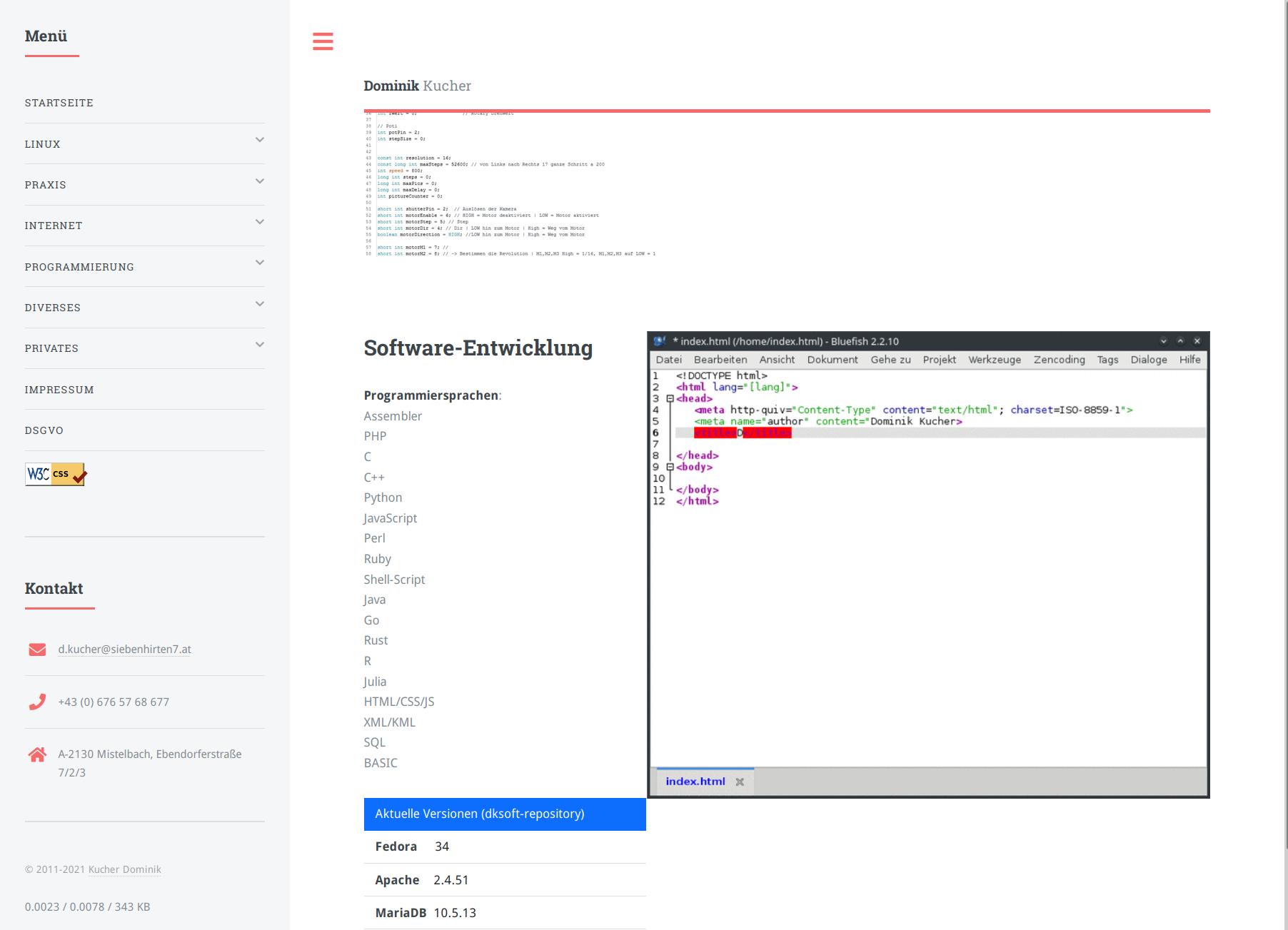Screen dimensions: 1288x930
Task: Expand the Praxis submenu arrow
Action: click(260, 181)
